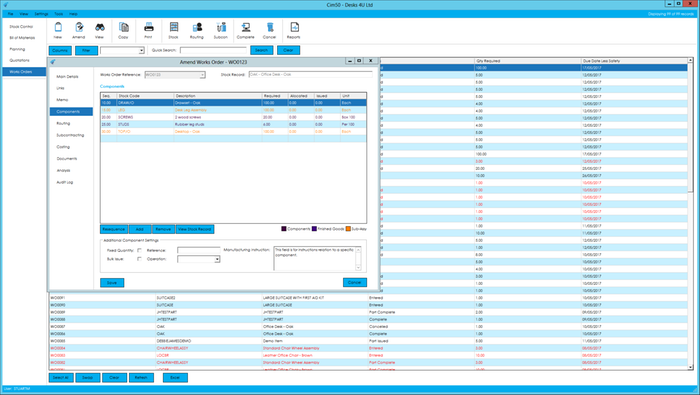Open the Operation dropdown
The height and width of the screenshot is (395, 700).
coord(217,259)
